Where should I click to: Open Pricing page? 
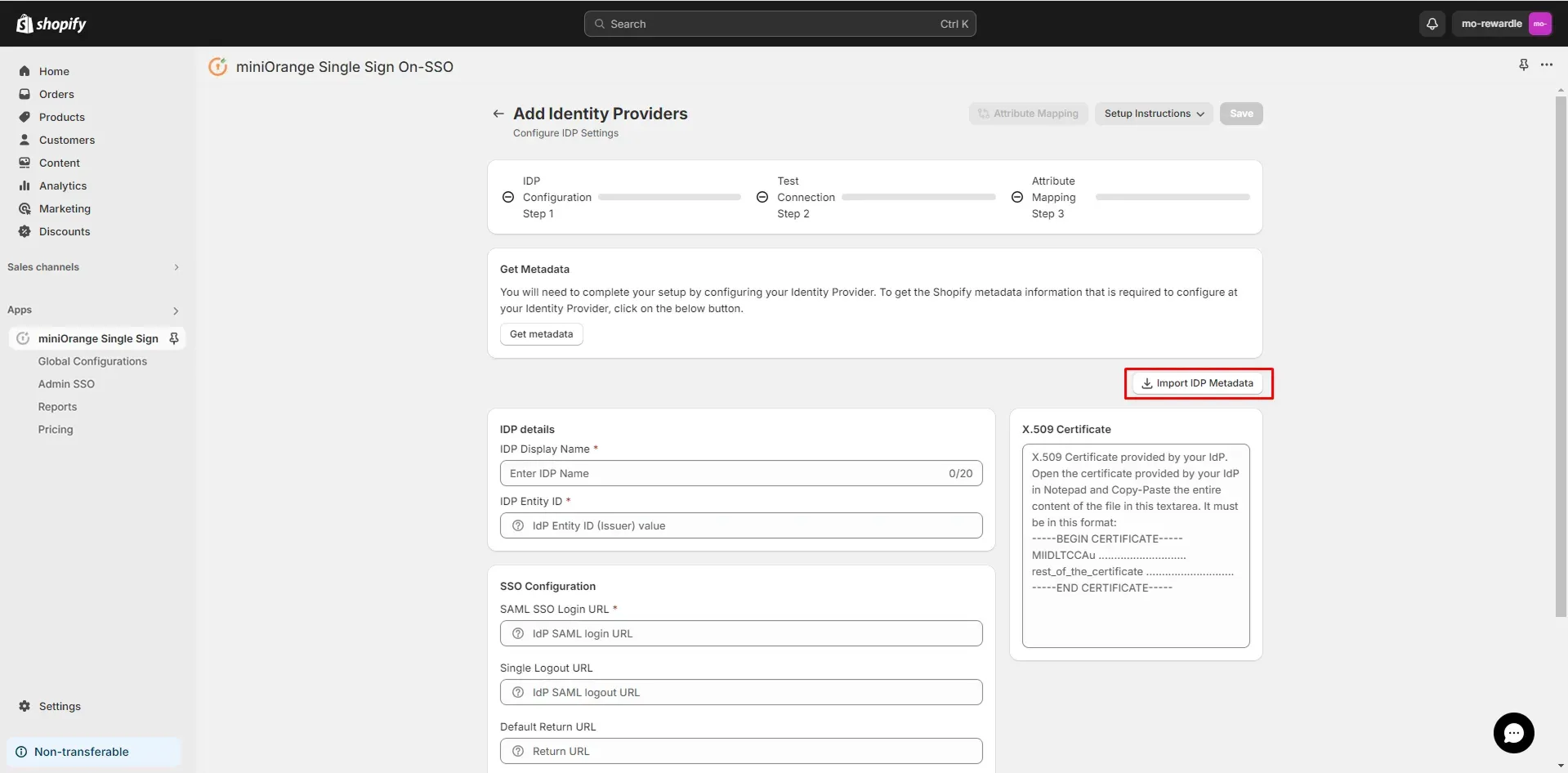click(56, 430)
